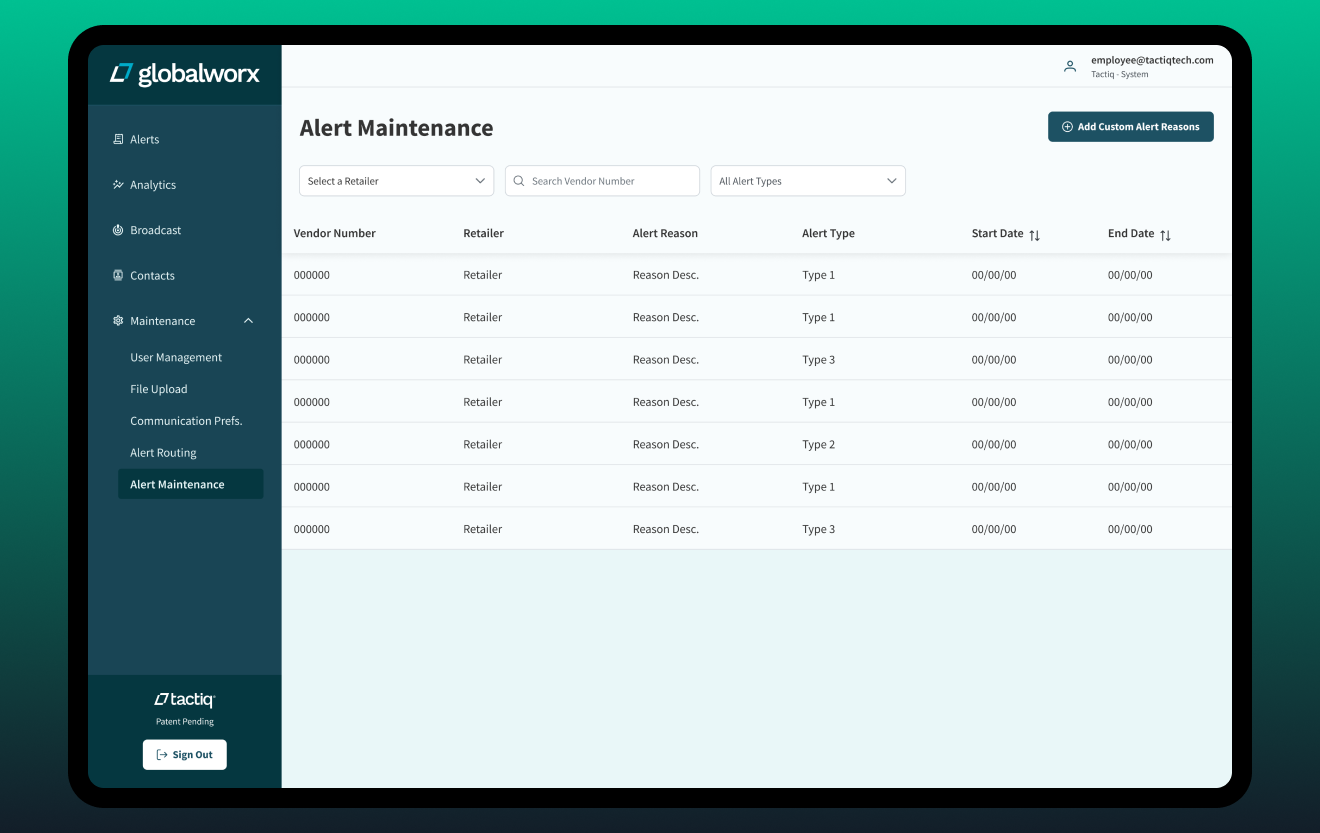Go to Communication Prefs. submenu
Viewport: 1320px width, 833px height.
tap(186, 421)
